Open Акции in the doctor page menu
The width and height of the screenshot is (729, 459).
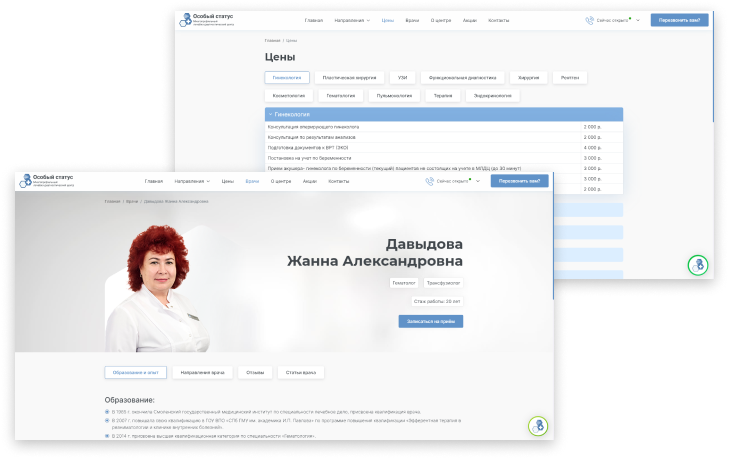pyautogui.click(x=310, y=182)
